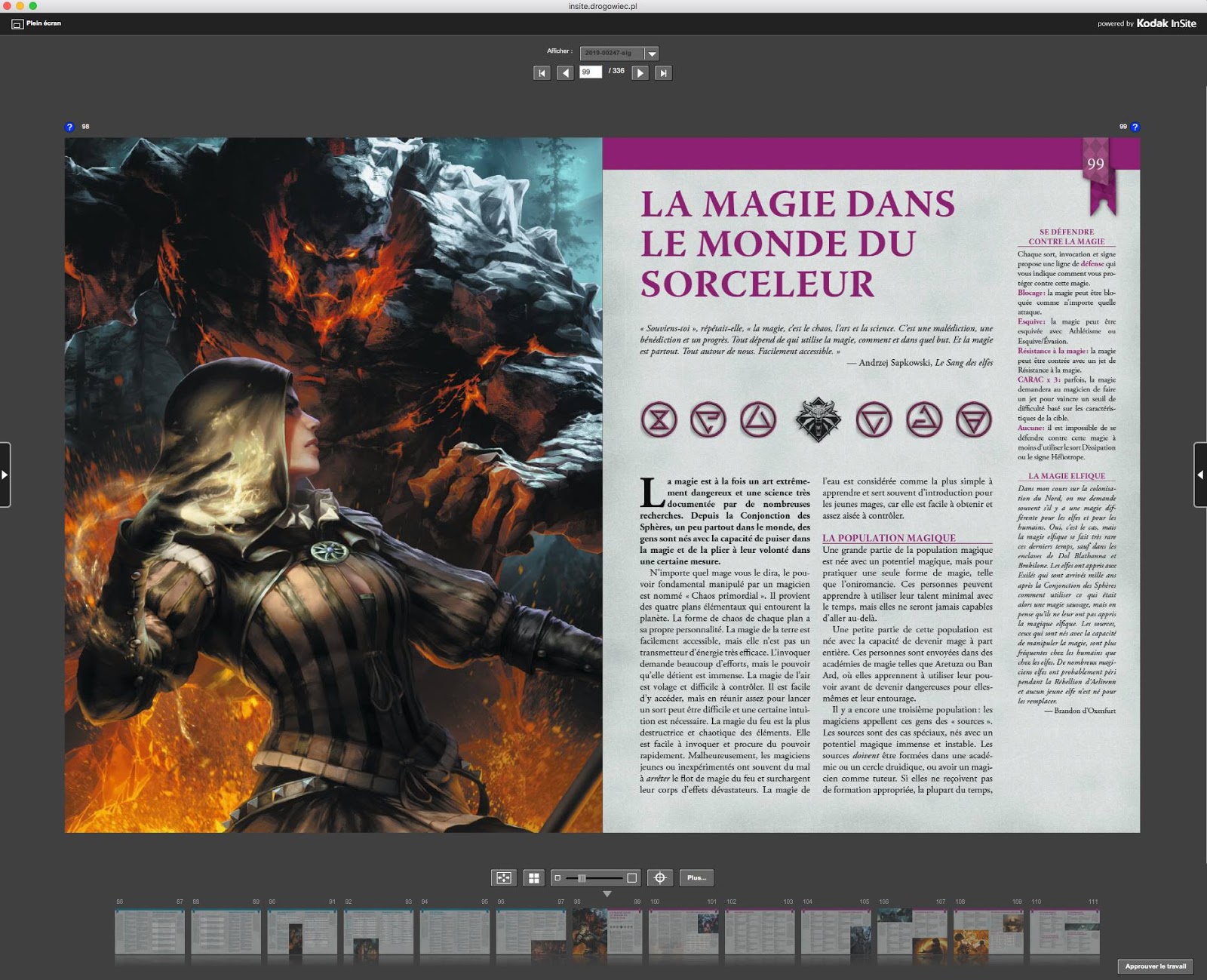This screenshot has height=980, width=1207.
Task: Go to the previous page arrow icon
Action: (x=565, y=73)
